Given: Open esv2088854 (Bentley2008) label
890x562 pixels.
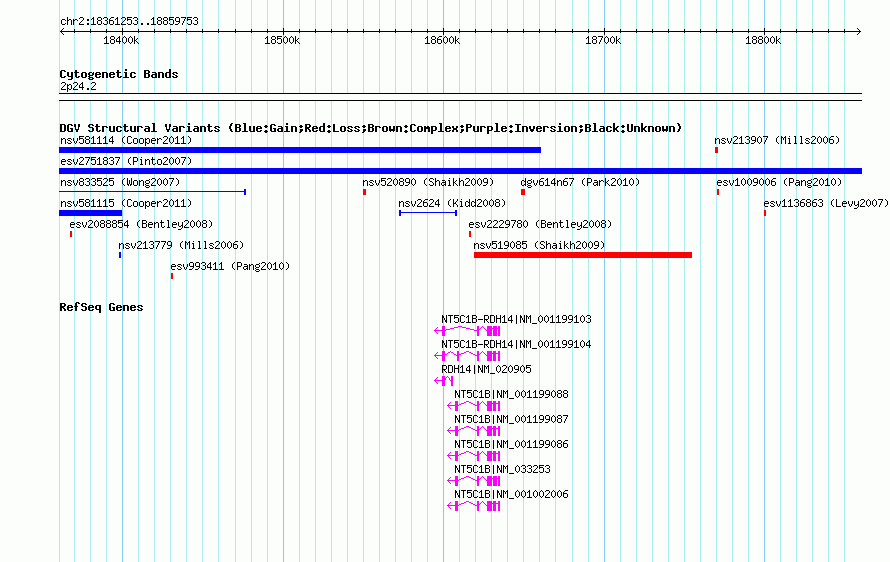Looking at the screenshot, I should pyautogui.click(x=141, y=224).
